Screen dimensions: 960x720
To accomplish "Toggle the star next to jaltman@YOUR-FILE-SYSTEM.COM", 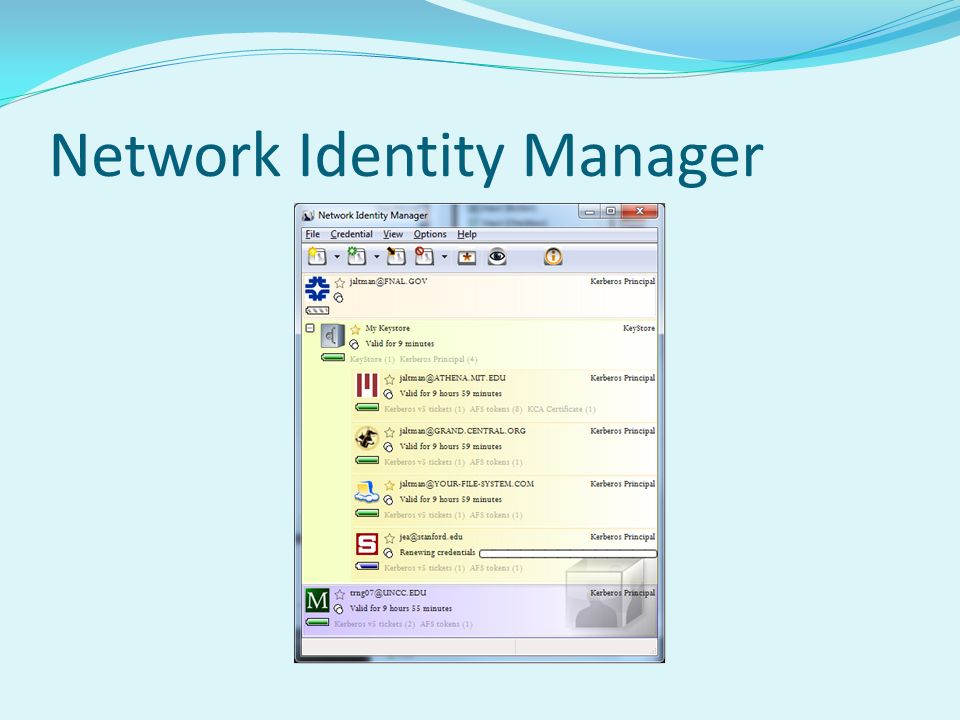I will [x=389, y=485].
